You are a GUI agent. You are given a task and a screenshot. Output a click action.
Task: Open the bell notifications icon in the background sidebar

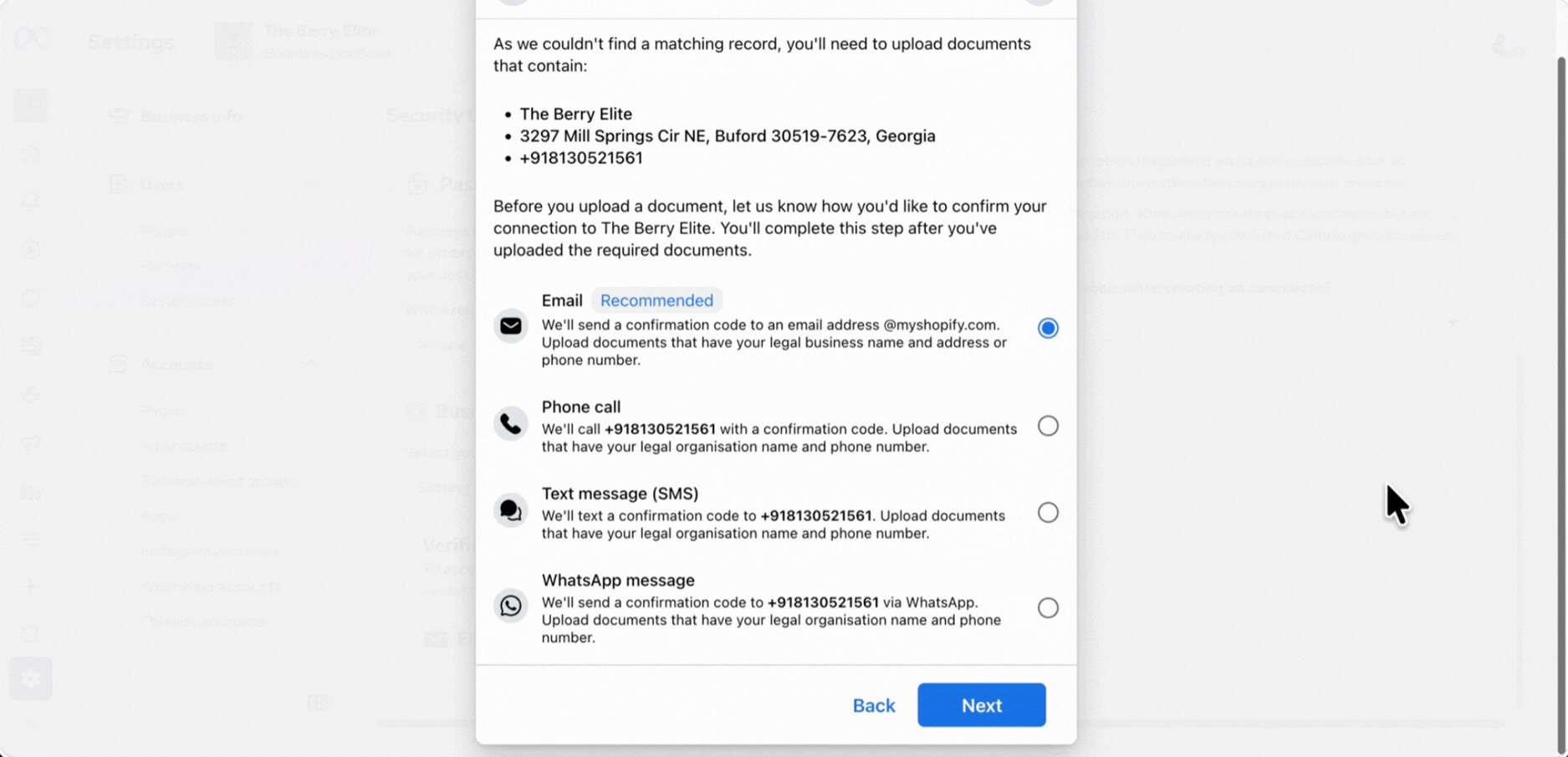pos(31,201)
